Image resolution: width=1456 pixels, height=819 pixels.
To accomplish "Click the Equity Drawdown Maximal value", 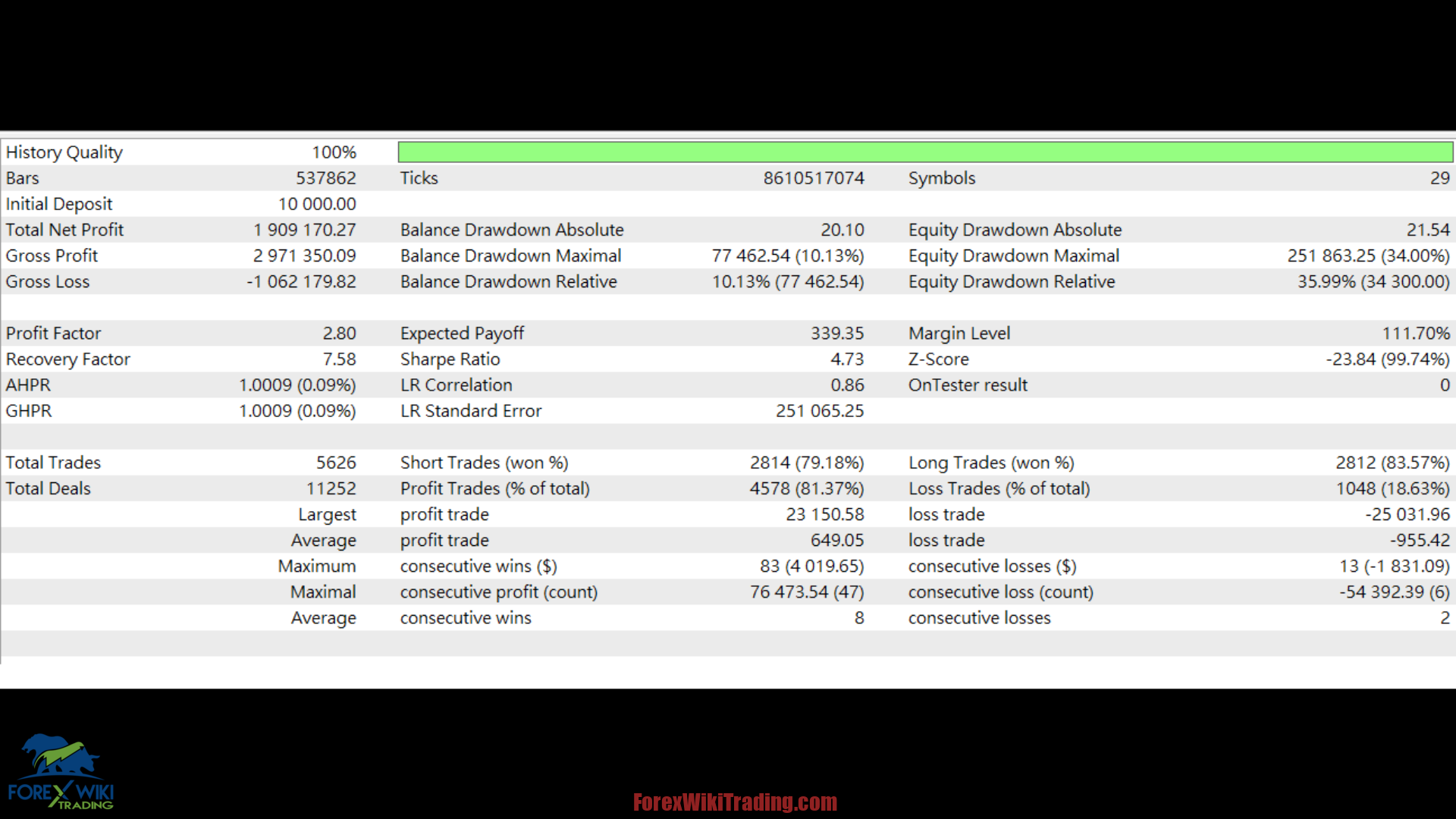I will [x=1367, y=256].
